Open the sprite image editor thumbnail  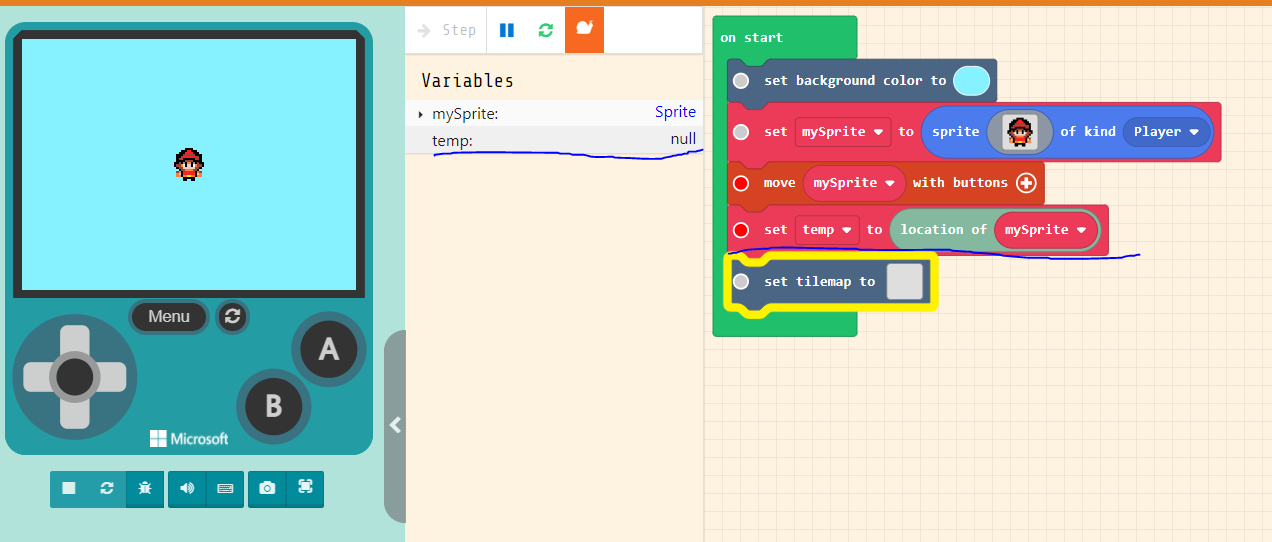click(1019, 132)
